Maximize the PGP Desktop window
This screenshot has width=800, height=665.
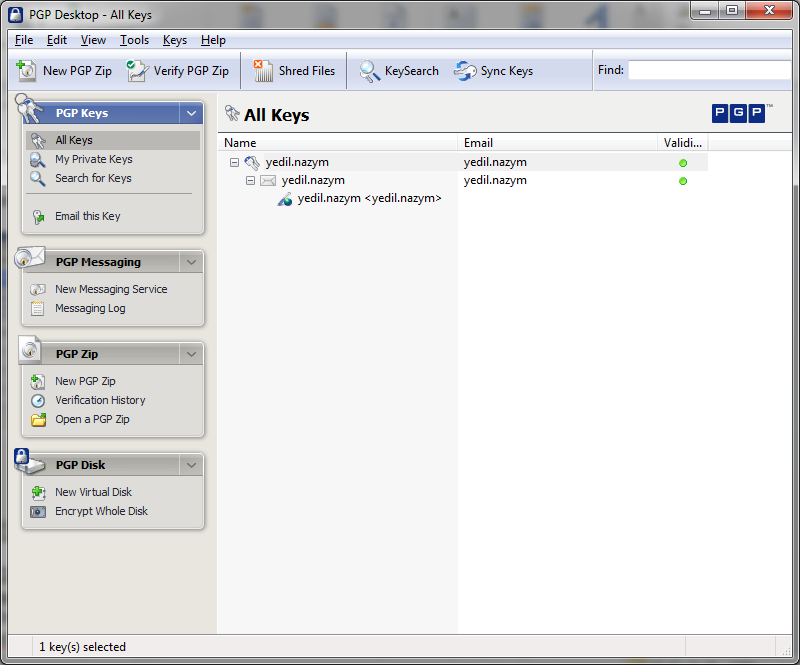[732, 10]
